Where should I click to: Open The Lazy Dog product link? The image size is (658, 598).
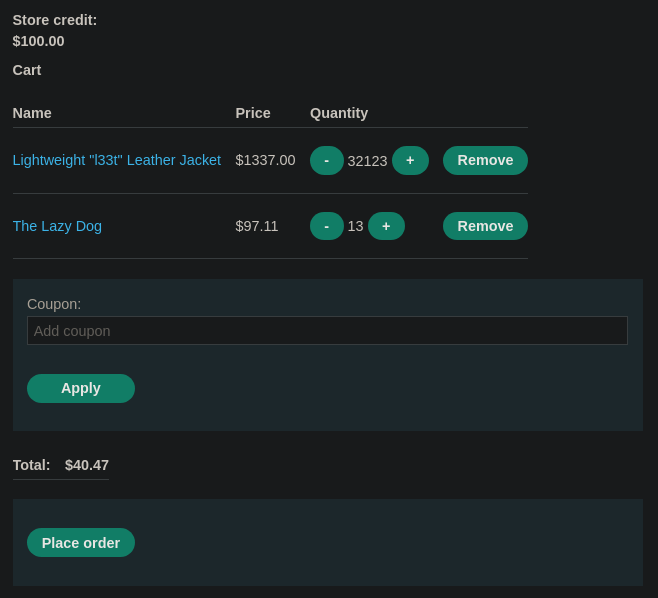tap(57, 226)
